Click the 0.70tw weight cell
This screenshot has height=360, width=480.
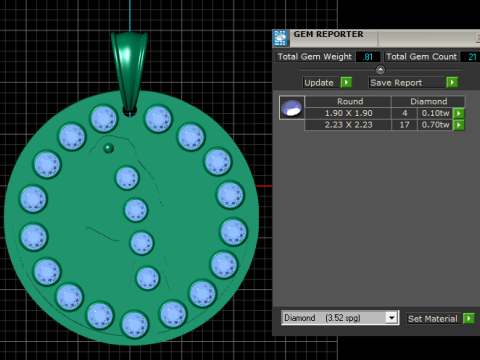(x=435, y=125)
